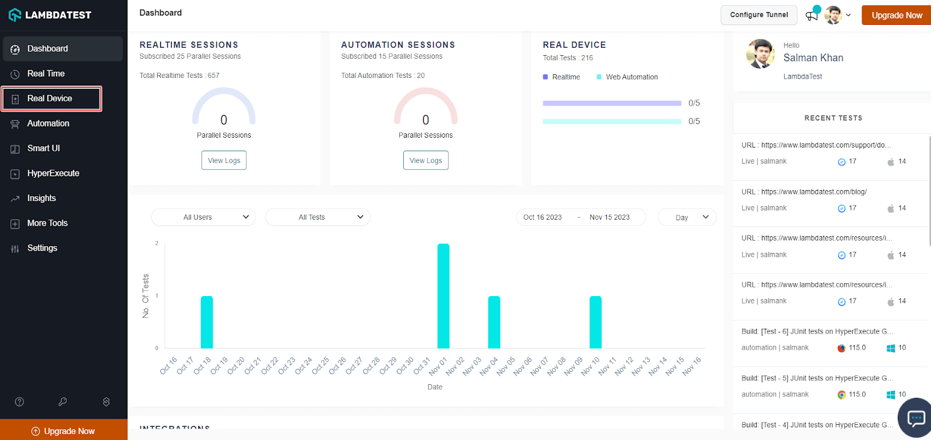Screen dimensions: 934x440
Task: Click the Oct 16 2023 start date field
Action: pos(542,217)
